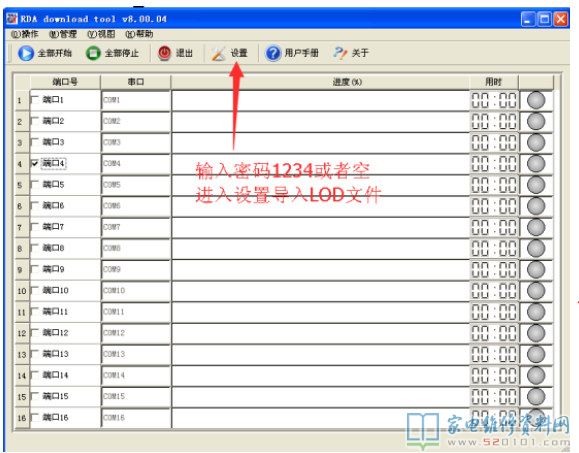Open the COM13 serial port field

point(136,354)
